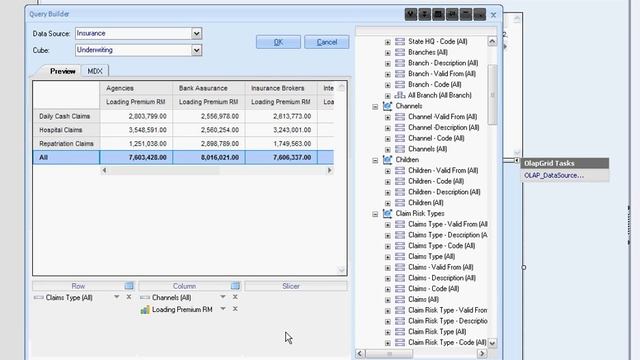Click the Claim Risk Types dimension icon
Viewport: 640px width, 360px height.
tap(387, 213)
